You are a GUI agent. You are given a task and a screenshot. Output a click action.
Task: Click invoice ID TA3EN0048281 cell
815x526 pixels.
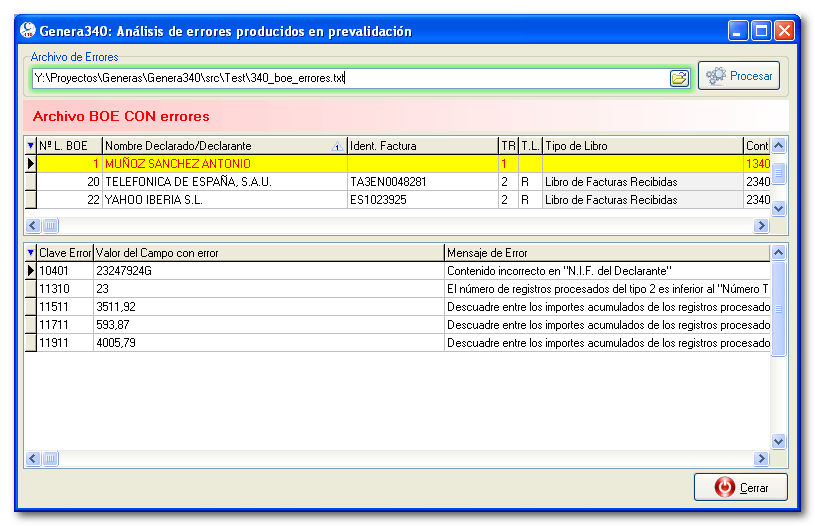(x=422, y=182)
